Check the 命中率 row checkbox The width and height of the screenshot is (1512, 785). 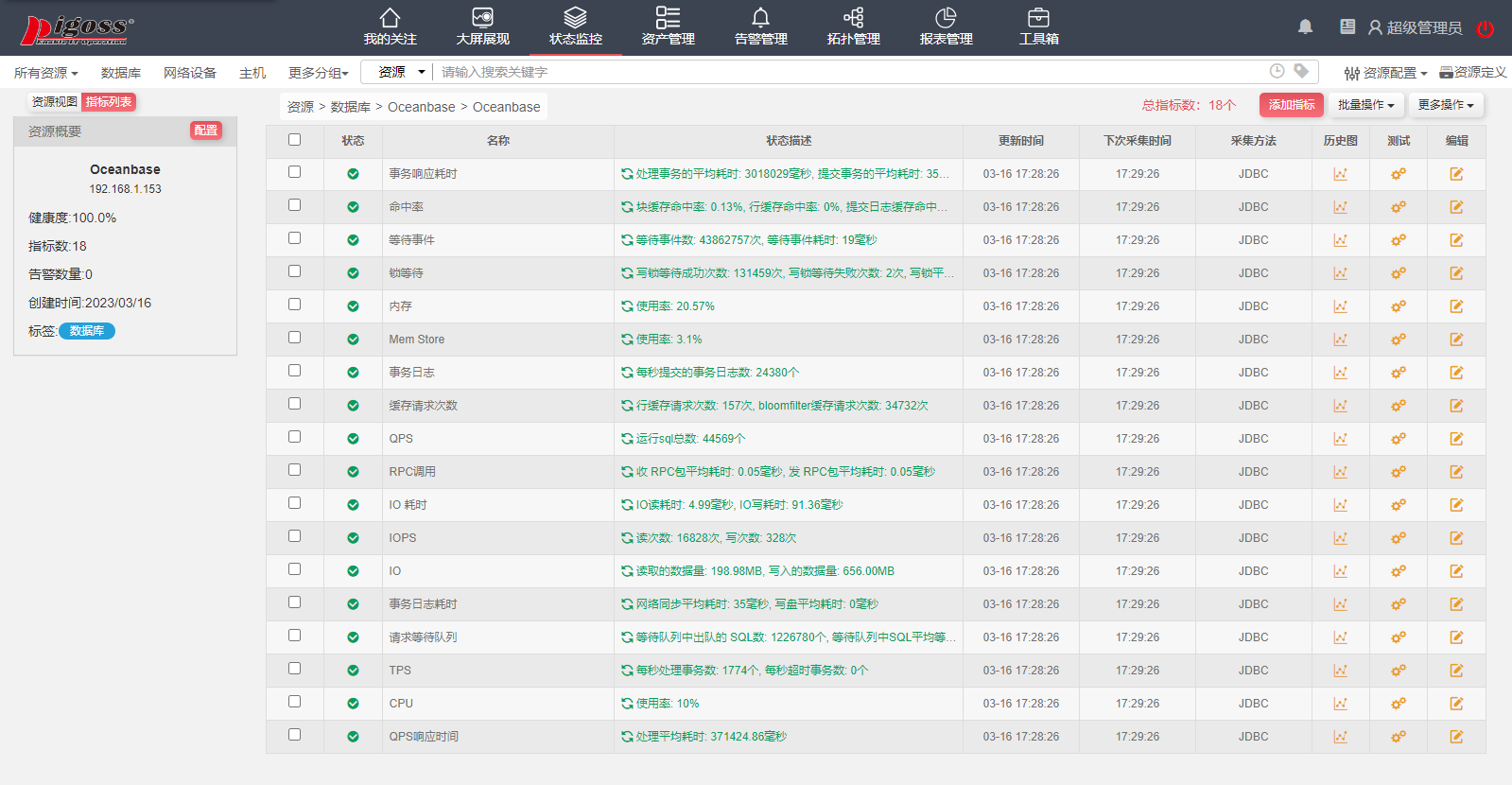295,205
